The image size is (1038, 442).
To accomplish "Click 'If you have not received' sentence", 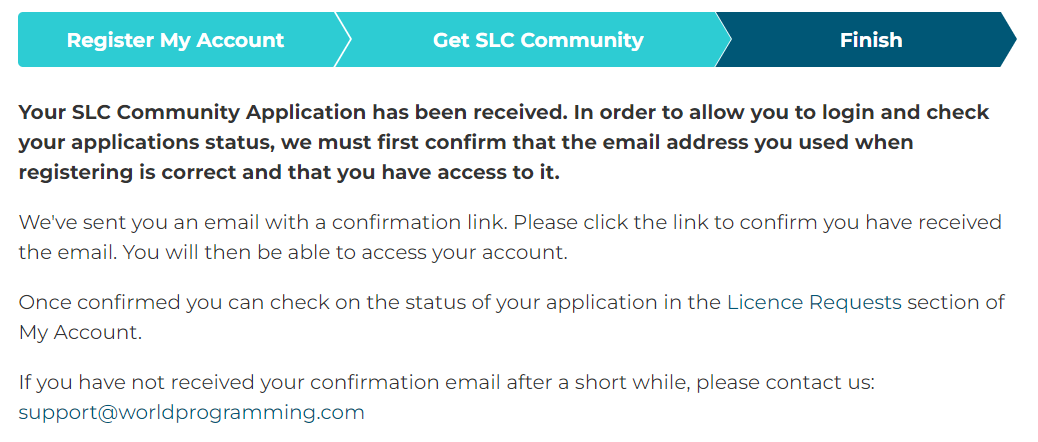I will pos(447,382).
